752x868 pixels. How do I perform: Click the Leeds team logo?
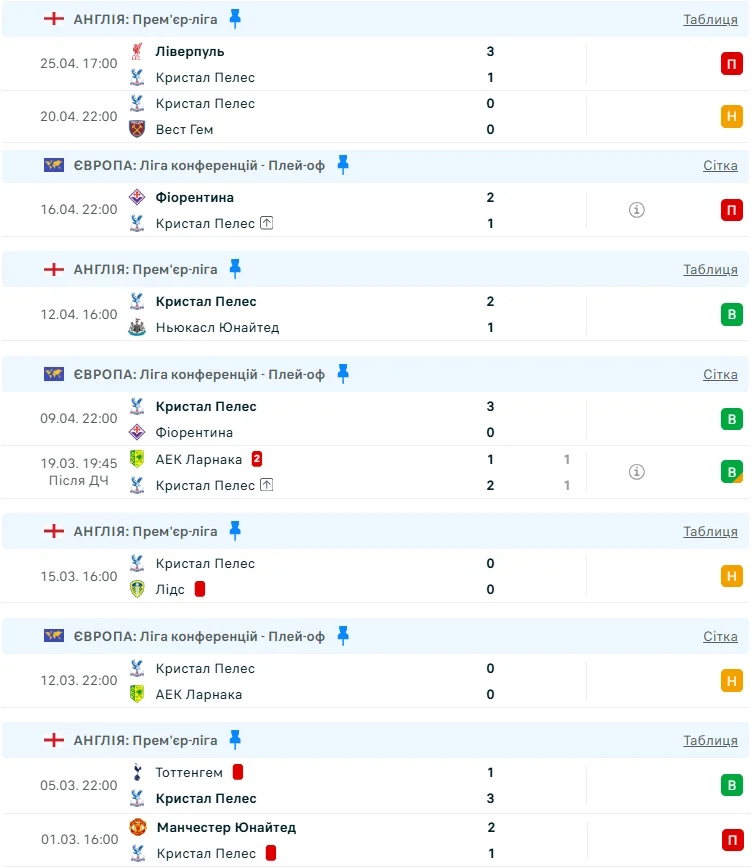(x=137, y=589)
